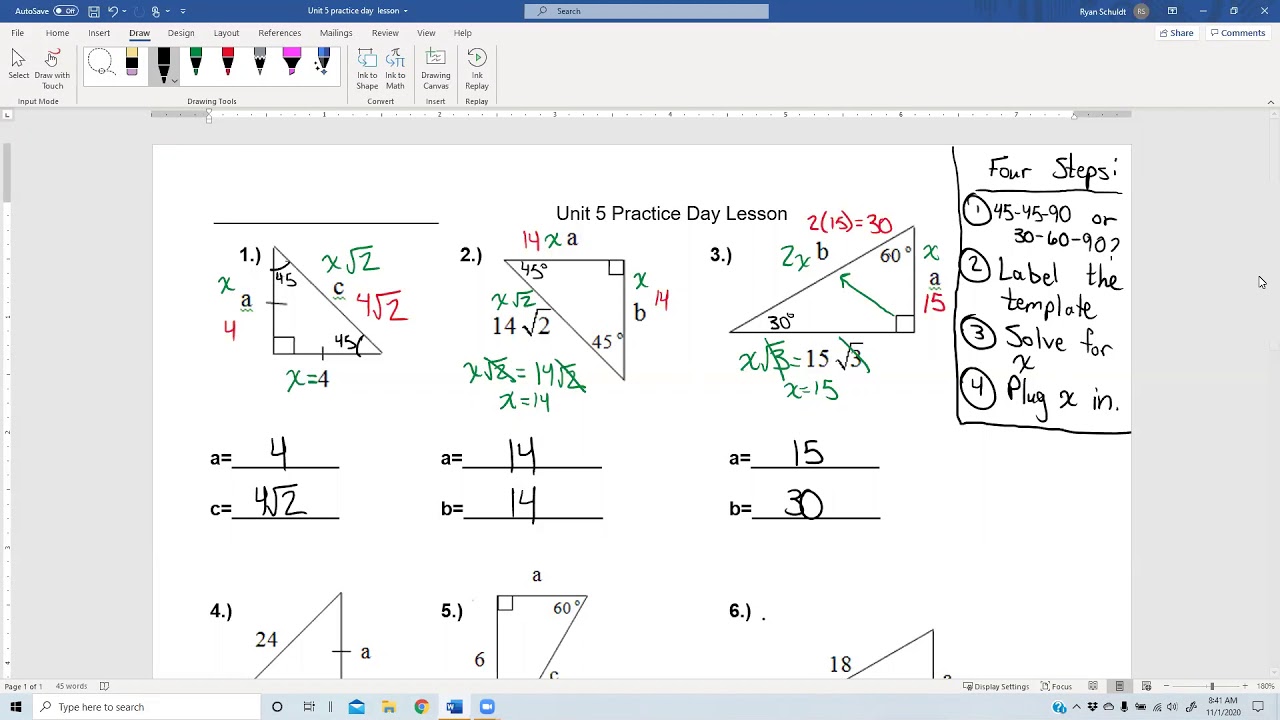Switch to Read Mode view
Image resolution: width=1280 pixels, height=720 pixels.
pos(1093,686)
